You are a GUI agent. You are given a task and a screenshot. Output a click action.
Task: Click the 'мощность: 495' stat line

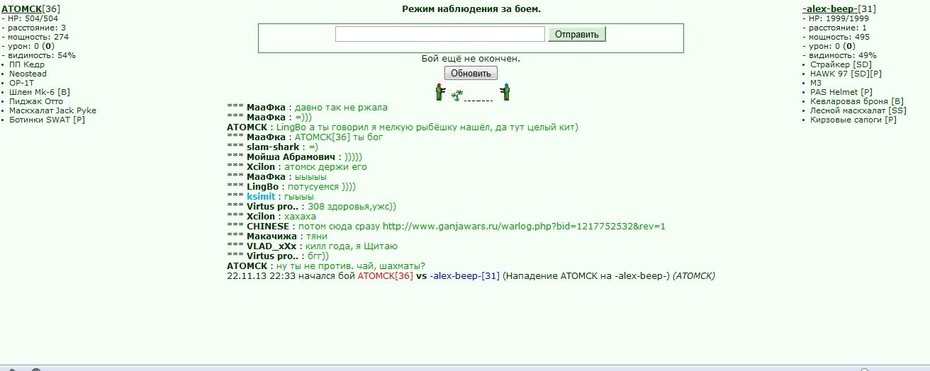(x=836, y=37)
